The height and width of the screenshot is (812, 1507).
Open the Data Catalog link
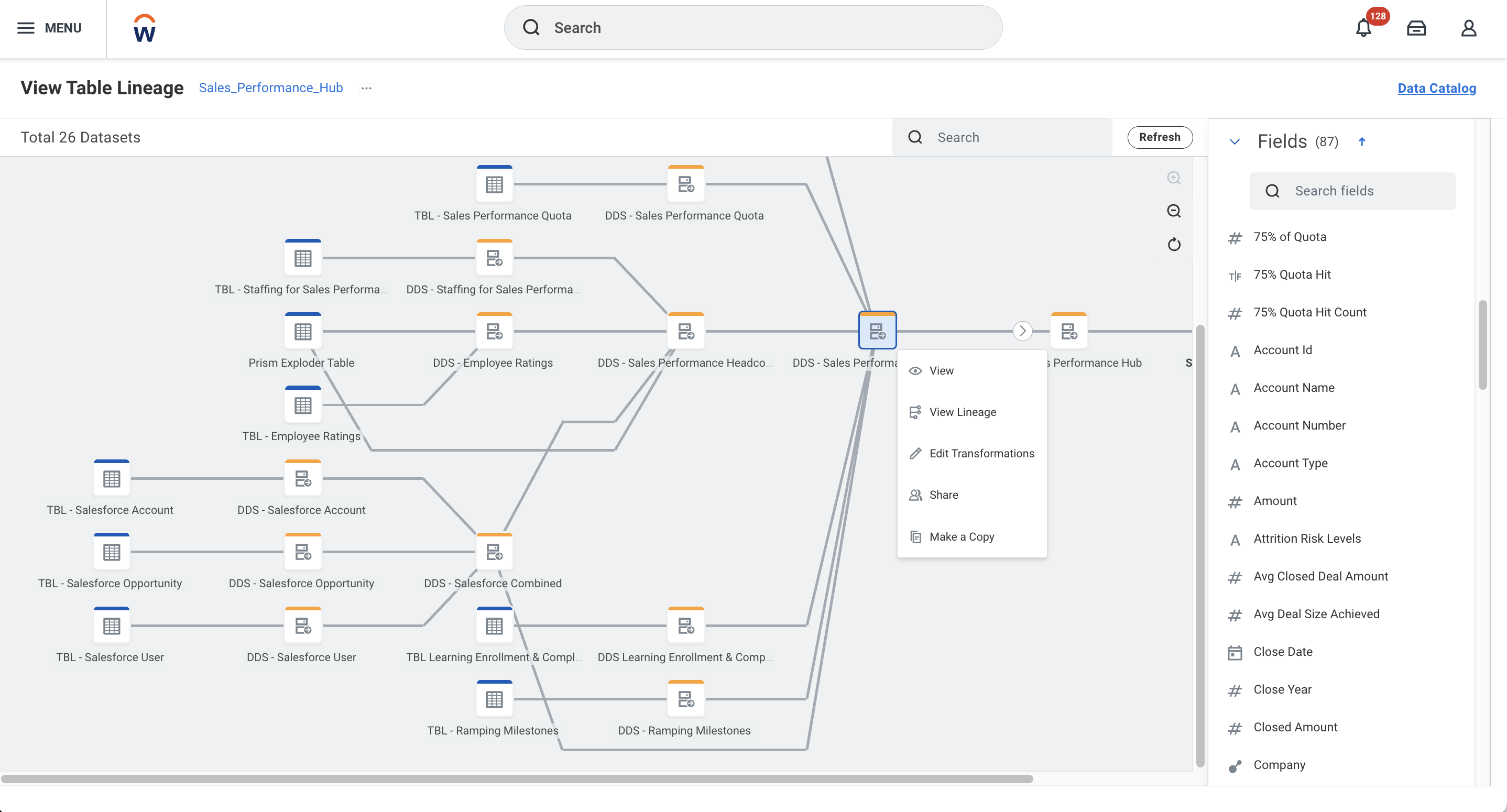[1436, 89]
